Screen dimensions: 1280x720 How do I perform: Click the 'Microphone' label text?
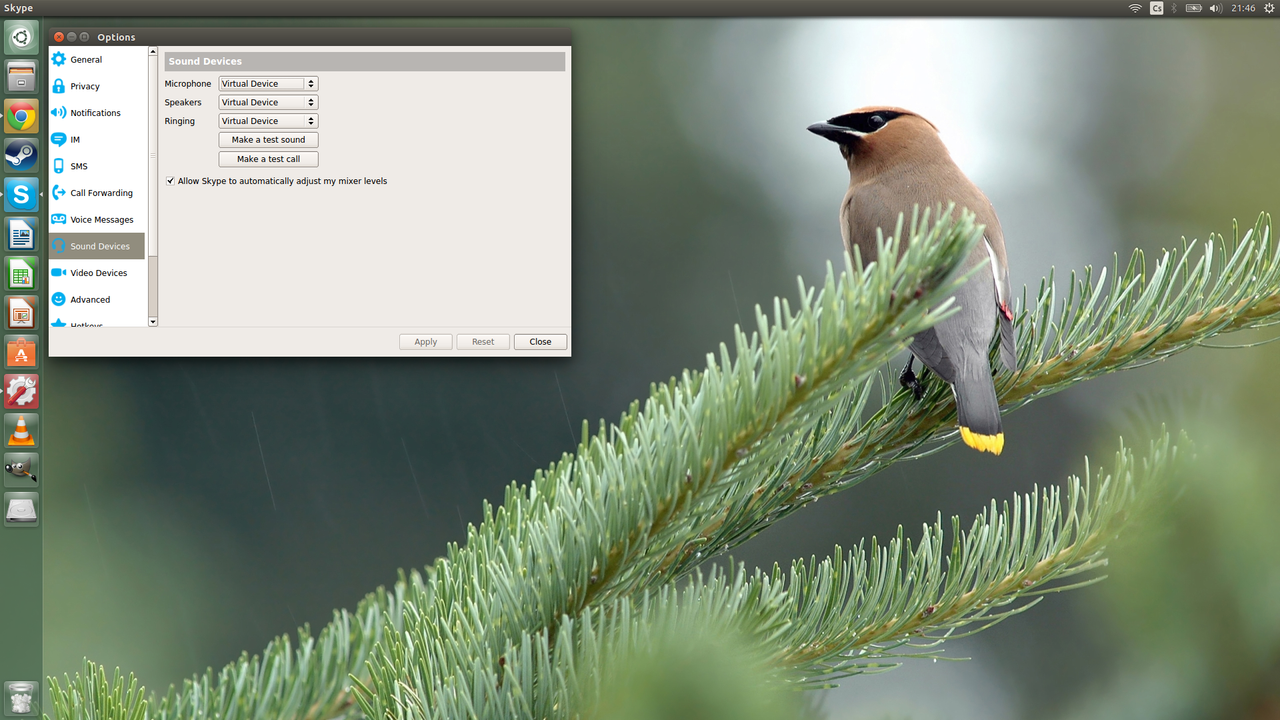188,84
